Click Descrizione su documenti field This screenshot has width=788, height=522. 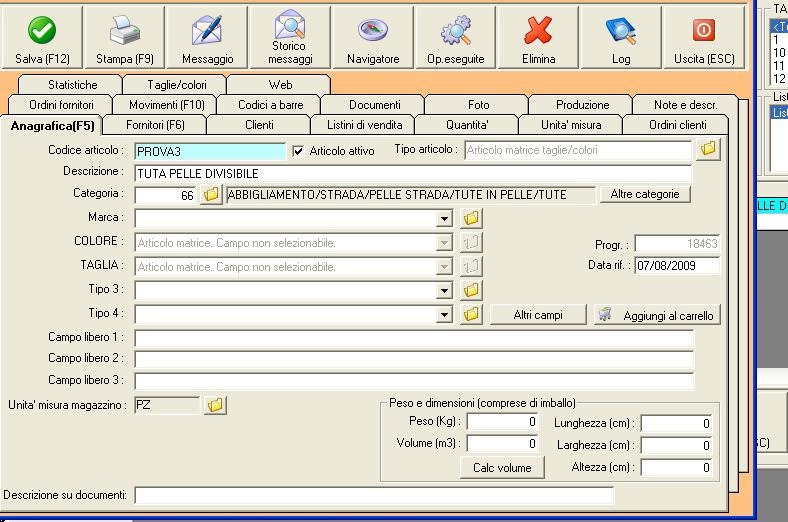tap(374, 495)
